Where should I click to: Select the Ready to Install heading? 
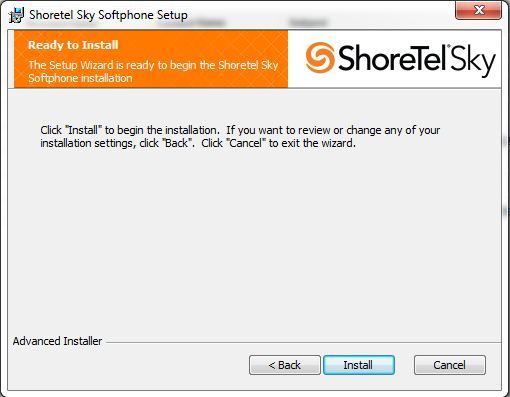point(73,45)
